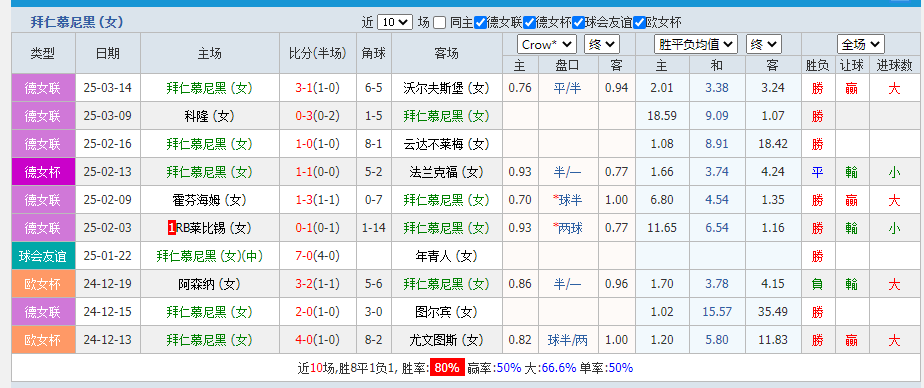Click the 25-01-22 date cell

pos(108,256)
